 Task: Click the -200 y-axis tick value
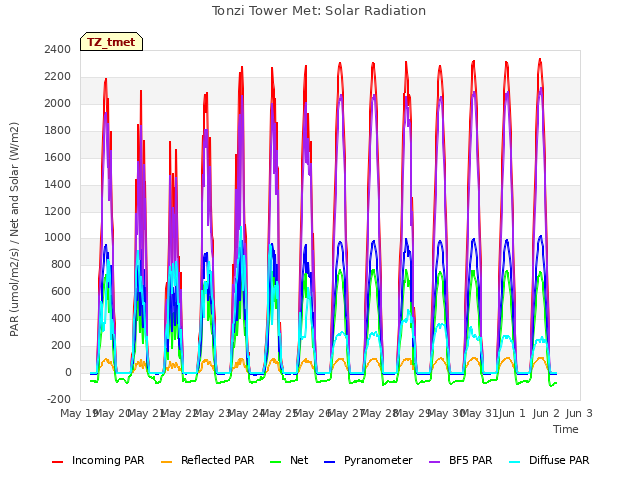59,399
